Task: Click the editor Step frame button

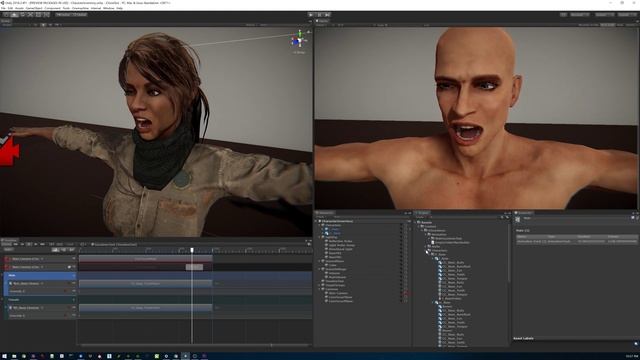Action: pyautogui.click(x=327, y=15)
